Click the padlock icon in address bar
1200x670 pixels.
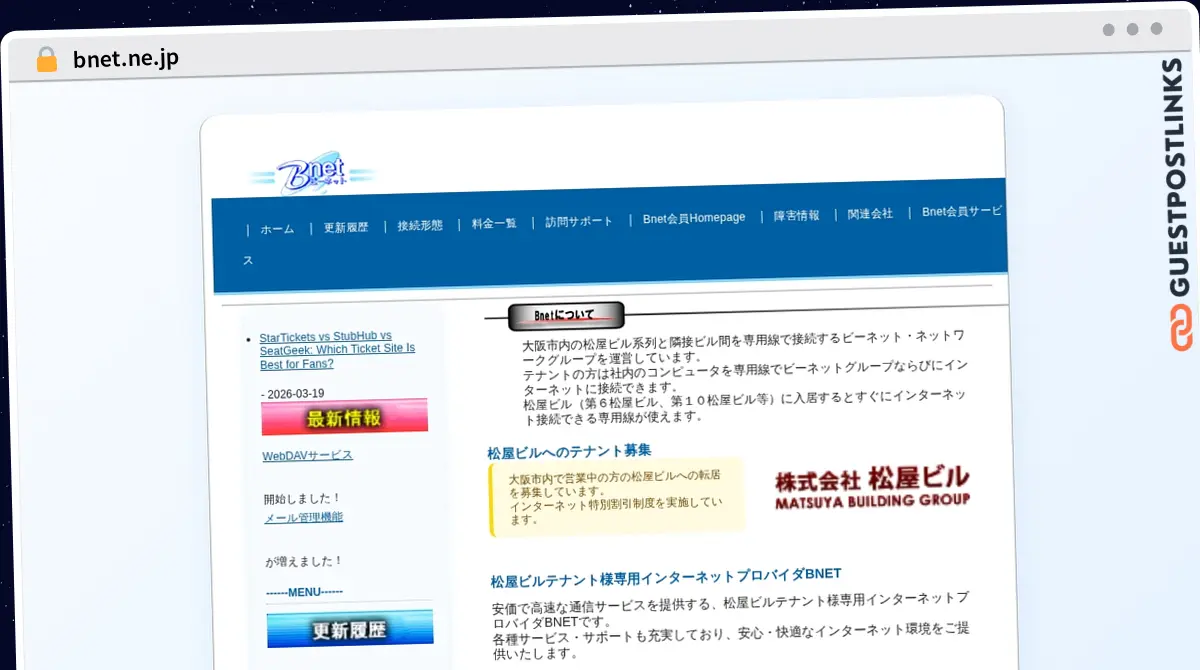[46, 59]
